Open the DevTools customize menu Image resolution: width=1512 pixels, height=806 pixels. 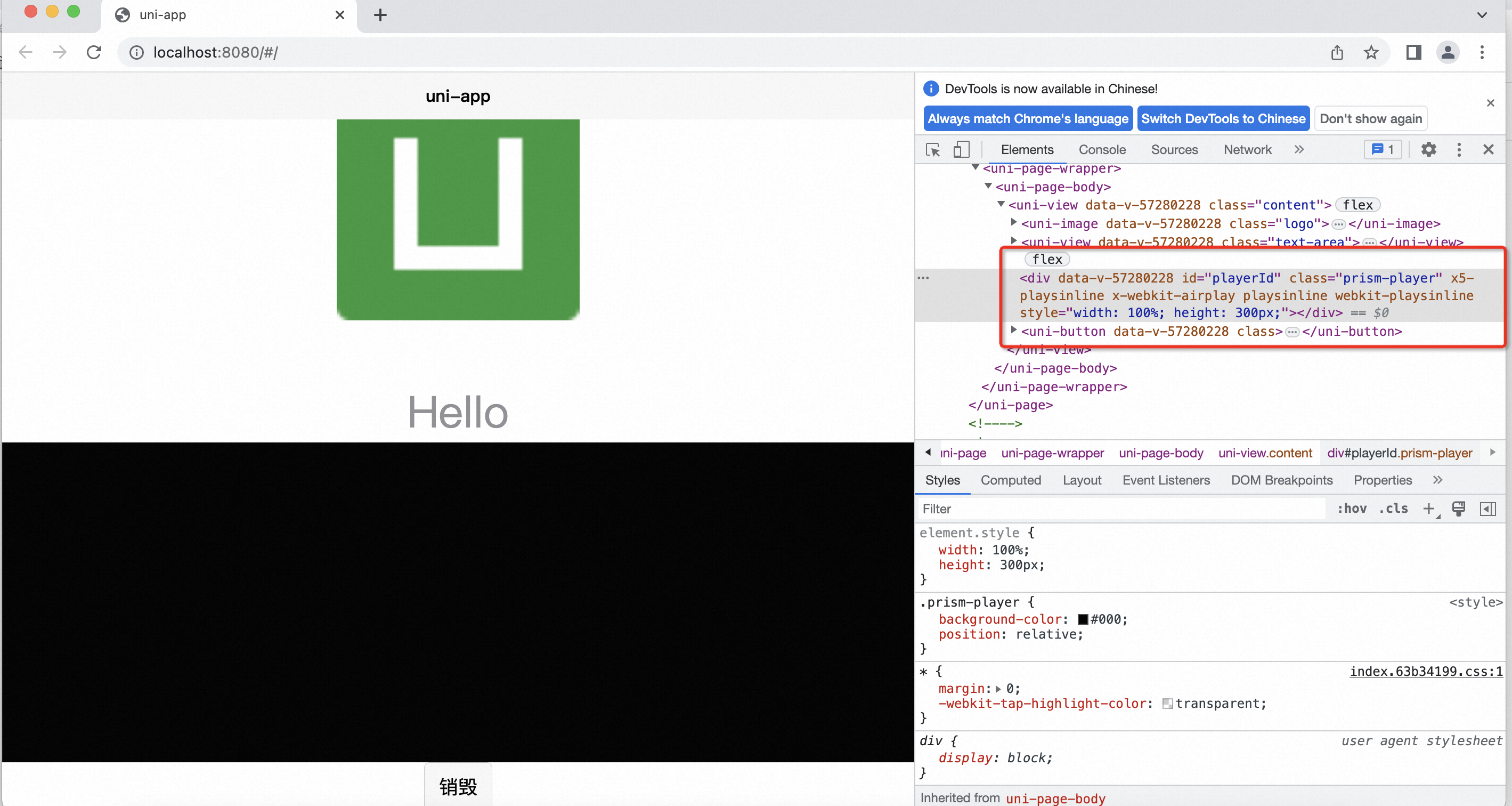pos(1459,149)
